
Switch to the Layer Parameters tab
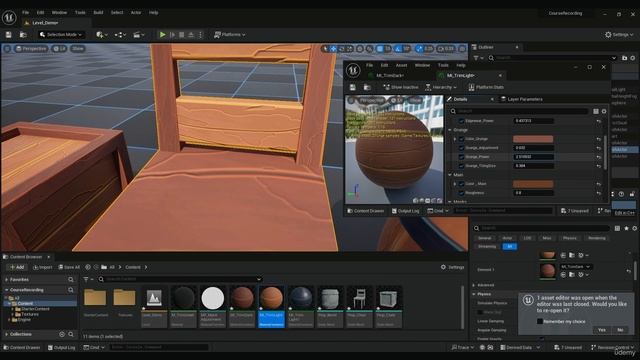tap(522, 99)
